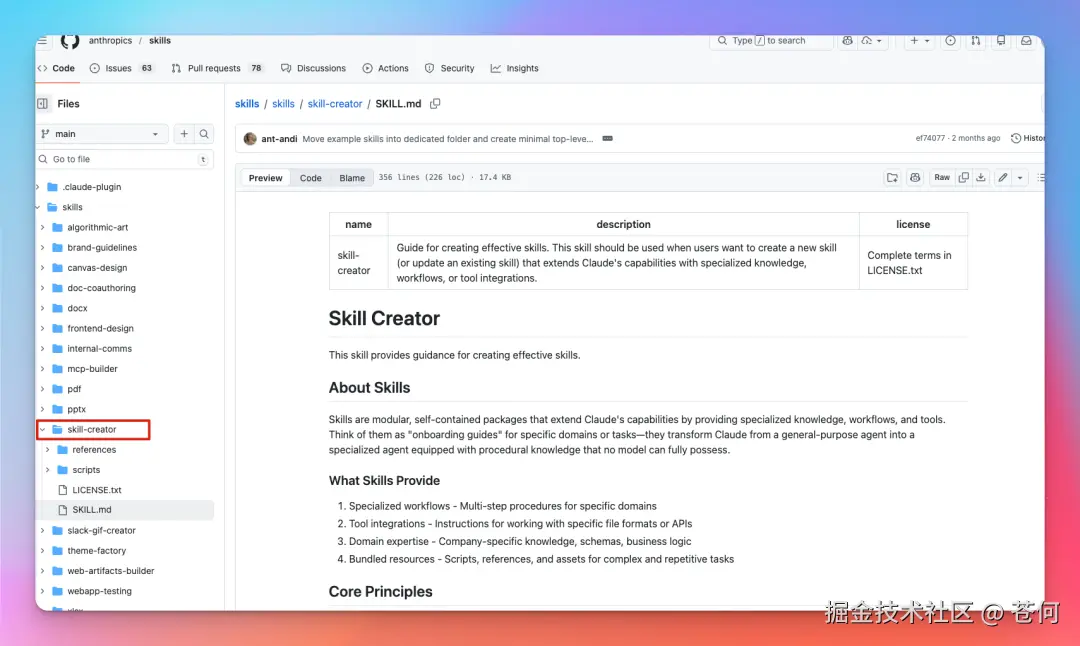This screenshot has width=1080, height=646.
Task: Open the slack-gif-creator folder
Action: click(101, 531)
